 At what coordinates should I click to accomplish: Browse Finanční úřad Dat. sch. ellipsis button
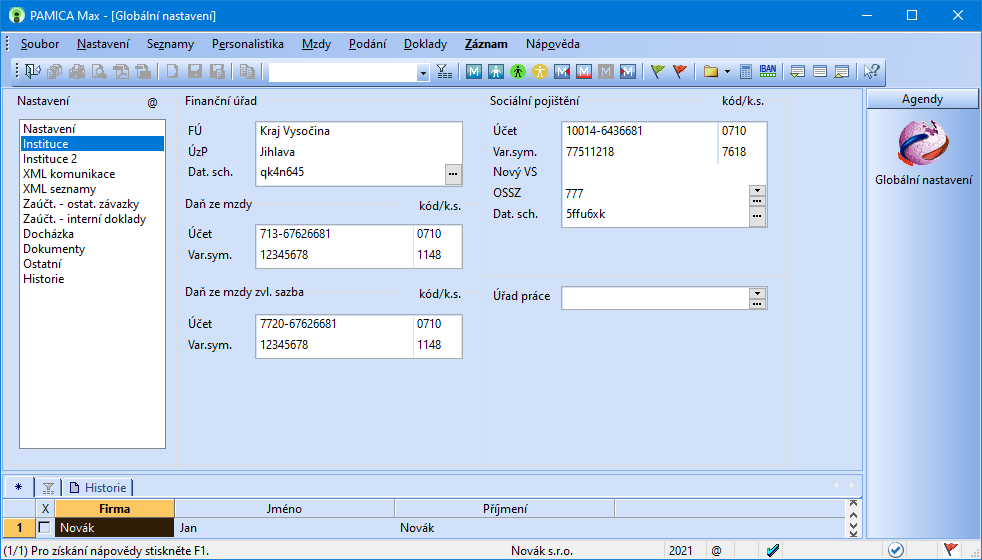pyautogui.click(x=453, y=174)
